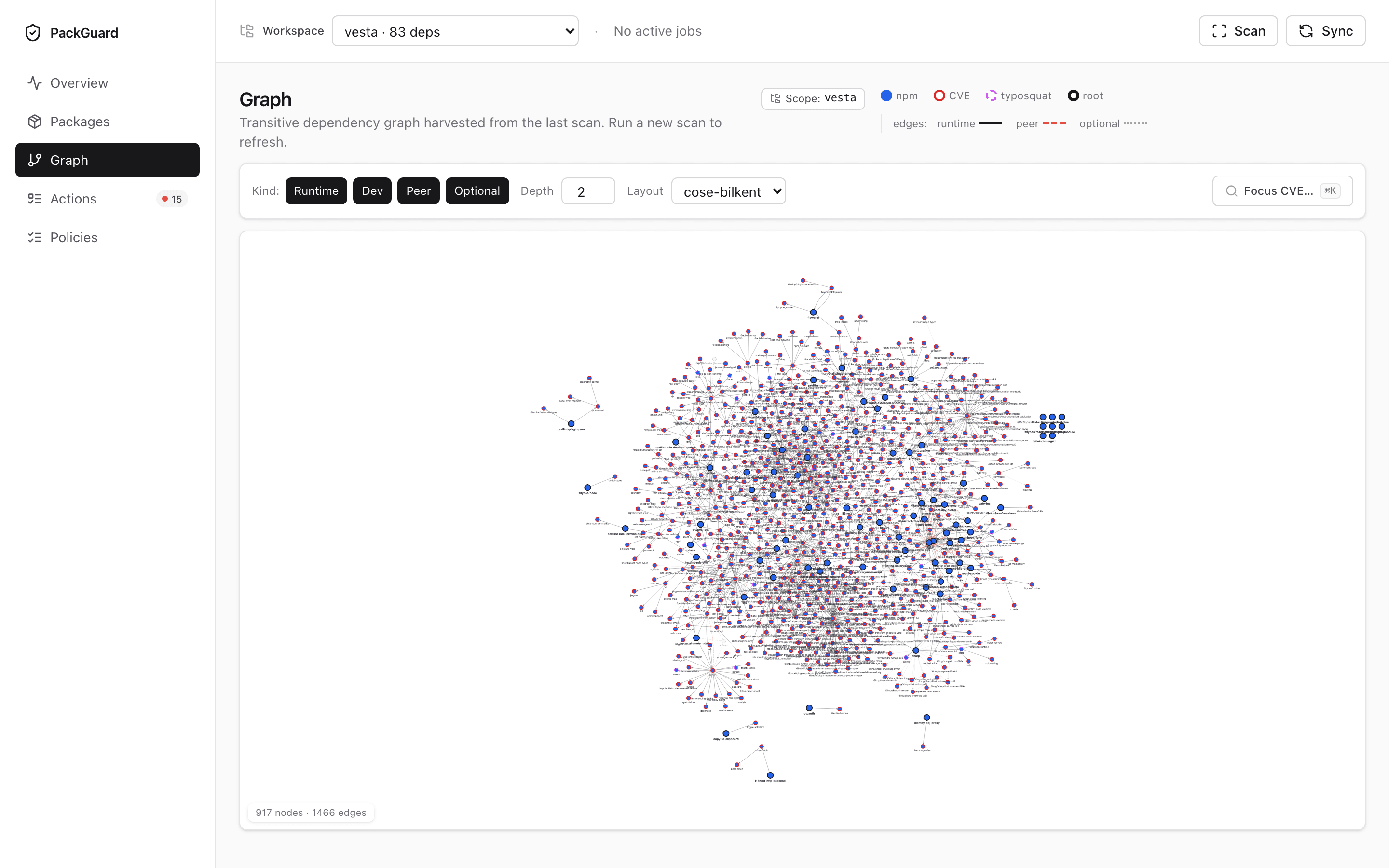Select the @types/node graph node
Image resolution: width=1389 pixels, height=868 pixels.
[587, 488]
